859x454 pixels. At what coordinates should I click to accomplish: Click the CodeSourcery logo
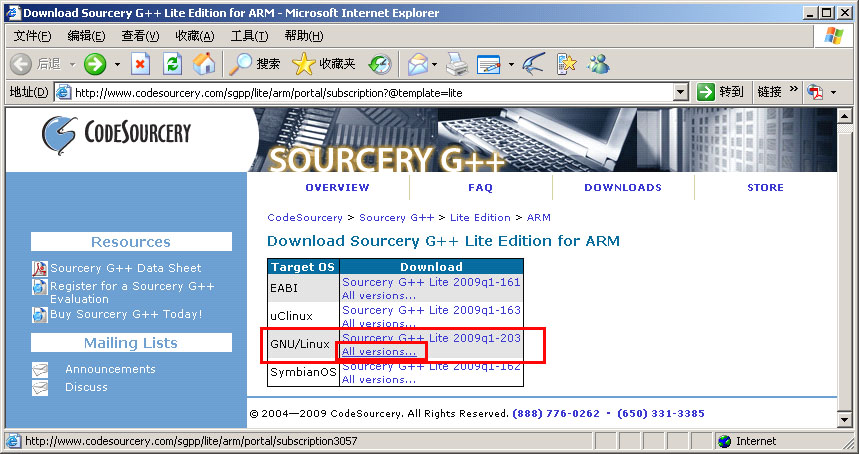click(x=116, y=134)
